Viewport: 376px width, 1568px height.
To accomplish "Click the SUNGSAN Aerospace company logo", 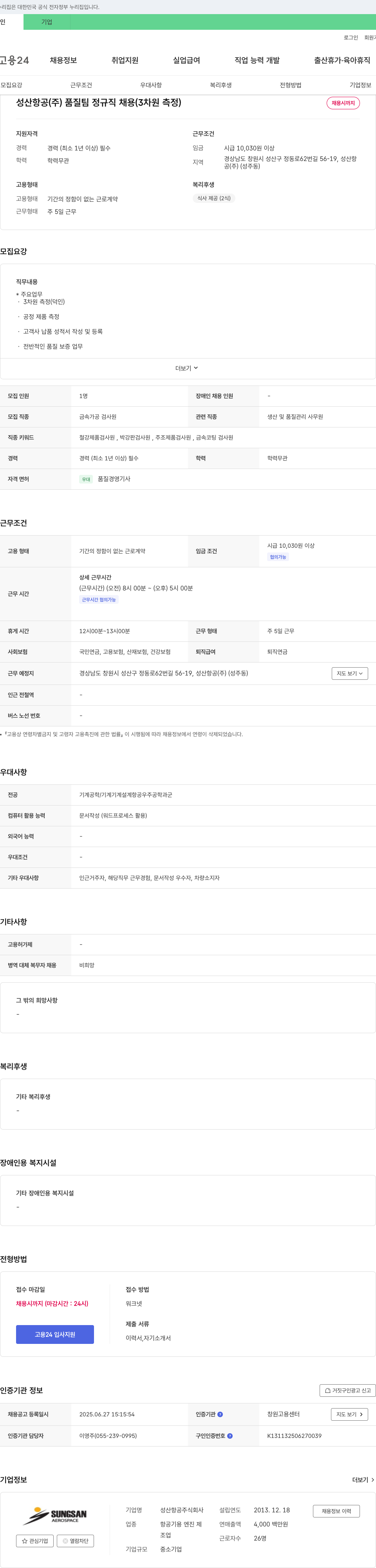I will tap(55, 1515).
